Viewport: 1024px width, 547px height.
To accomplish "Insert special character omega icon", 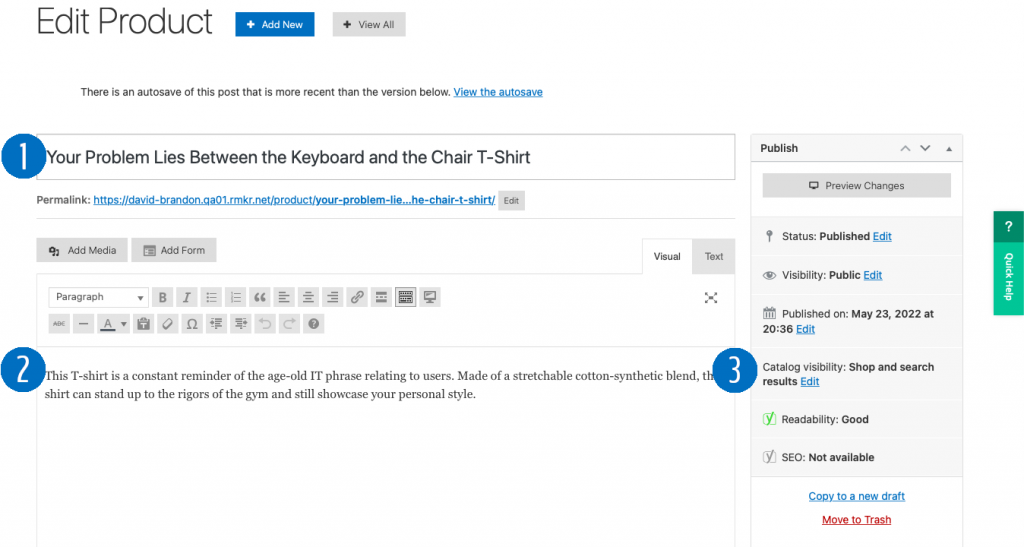I will pos(192,324).
